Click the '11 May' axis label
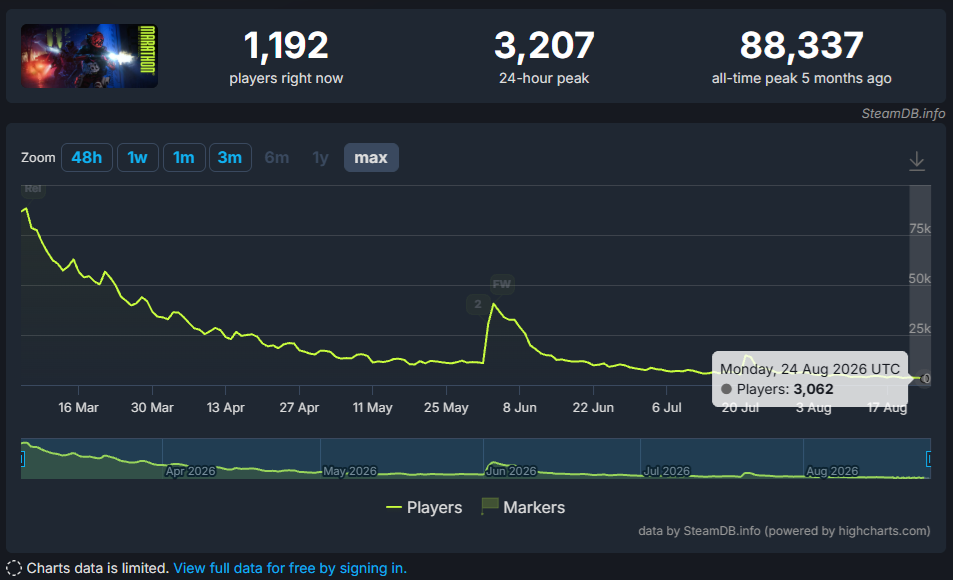 (373, 407)
